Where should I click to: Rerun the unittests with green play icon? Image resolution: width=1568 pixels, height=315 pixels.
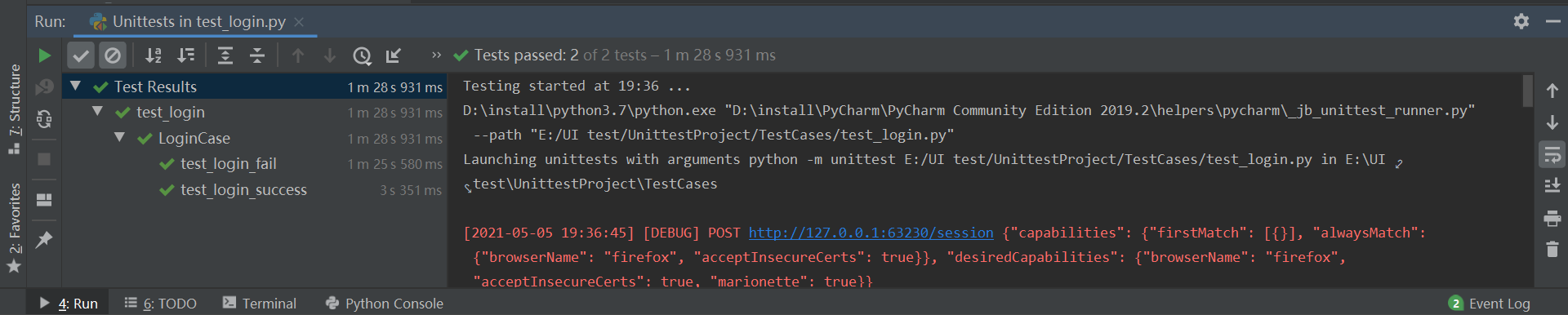tap(44, 55)
